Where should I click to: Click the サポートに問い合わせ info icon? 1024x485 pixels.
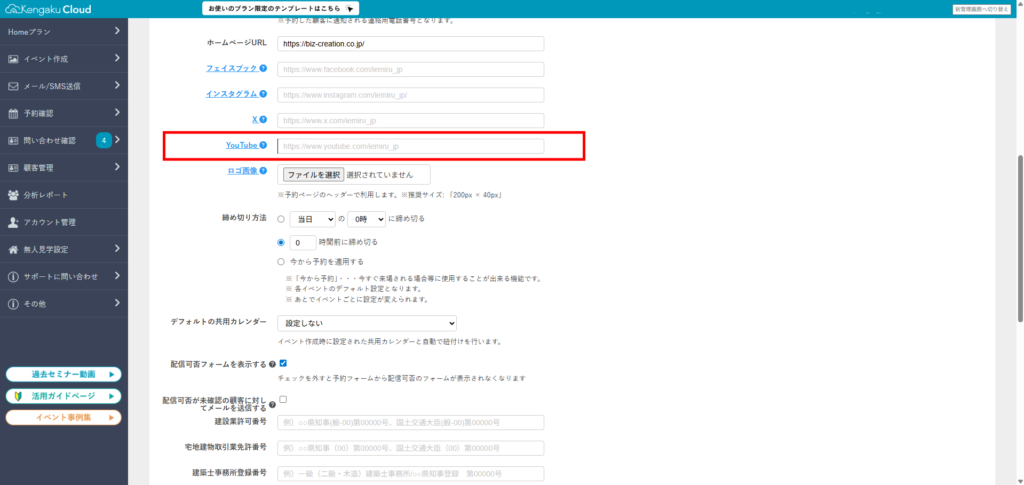pyautogui.click(x=13, y=277)
